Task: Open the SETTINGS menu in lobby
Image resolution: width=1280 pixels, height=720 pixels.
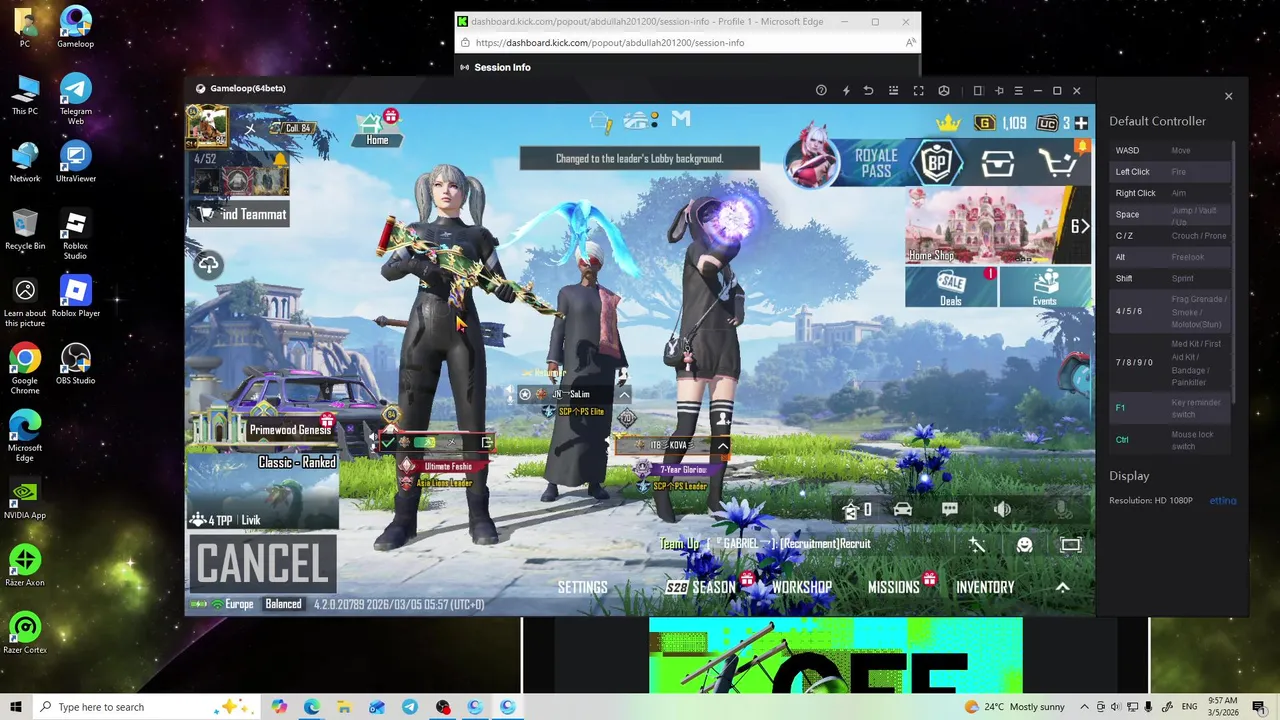Action: 583,587
